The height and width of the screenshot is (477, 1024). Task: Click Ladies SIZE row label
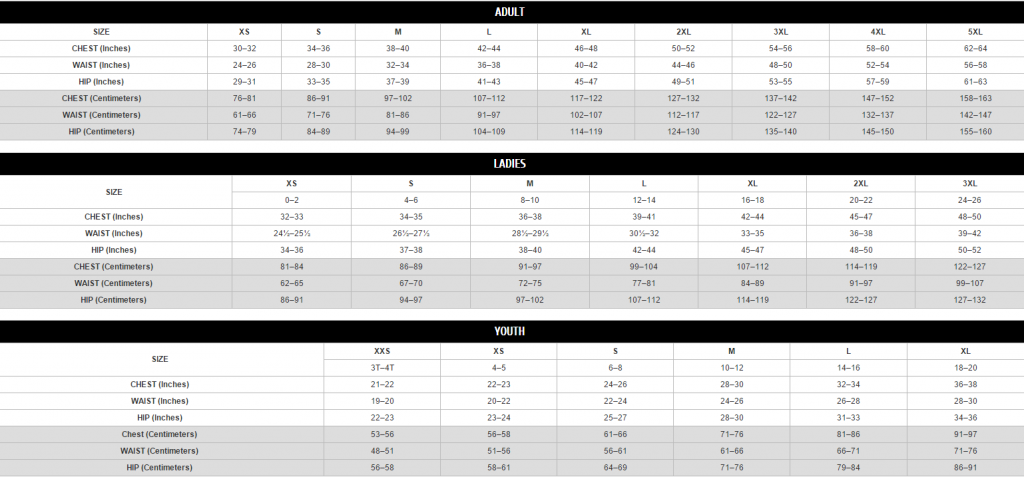[114, 192]
